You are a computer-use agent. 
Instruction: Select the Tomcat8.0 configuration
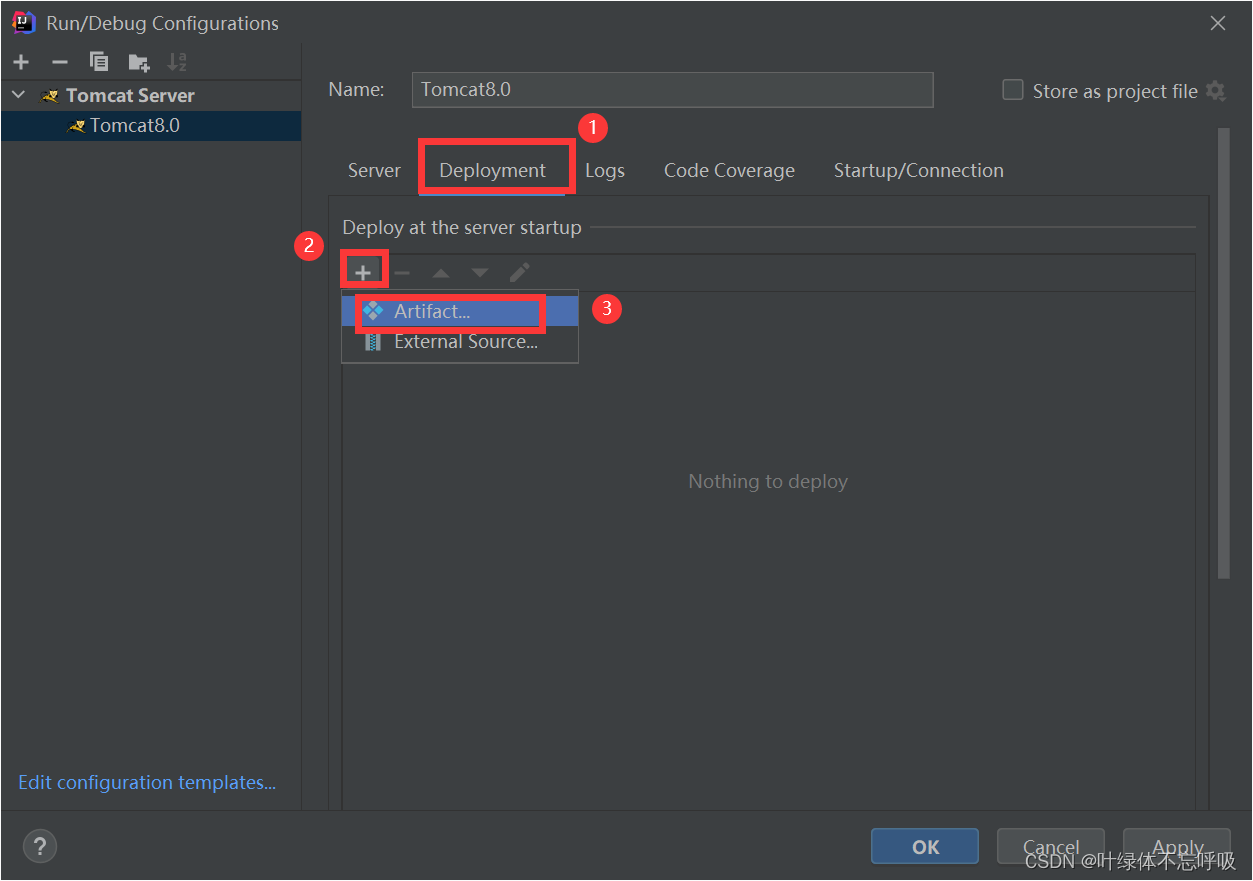pos(150,126)
